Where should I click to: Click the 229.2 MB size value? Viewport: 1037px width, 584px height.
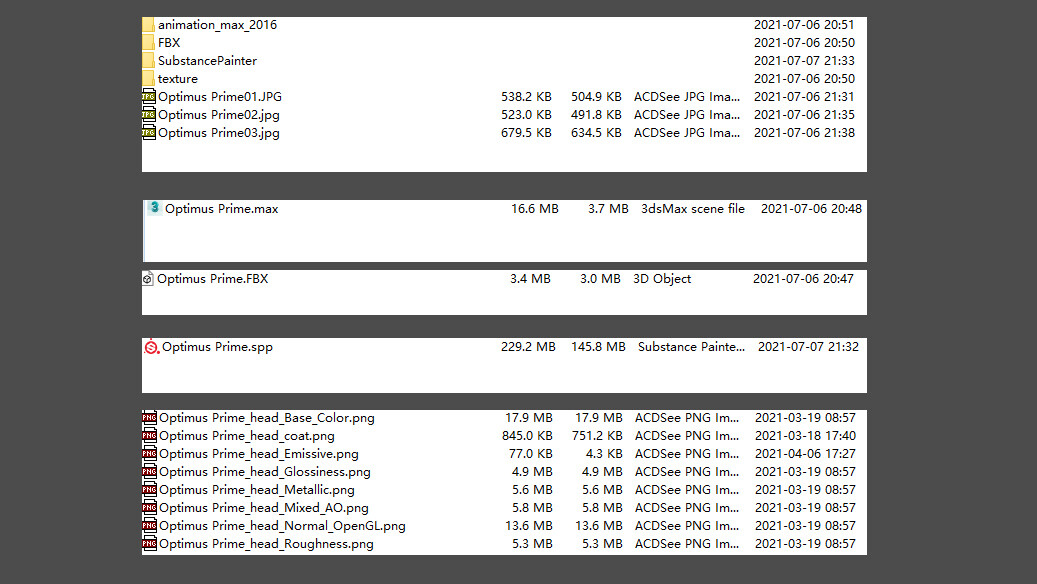pos(528,347)
